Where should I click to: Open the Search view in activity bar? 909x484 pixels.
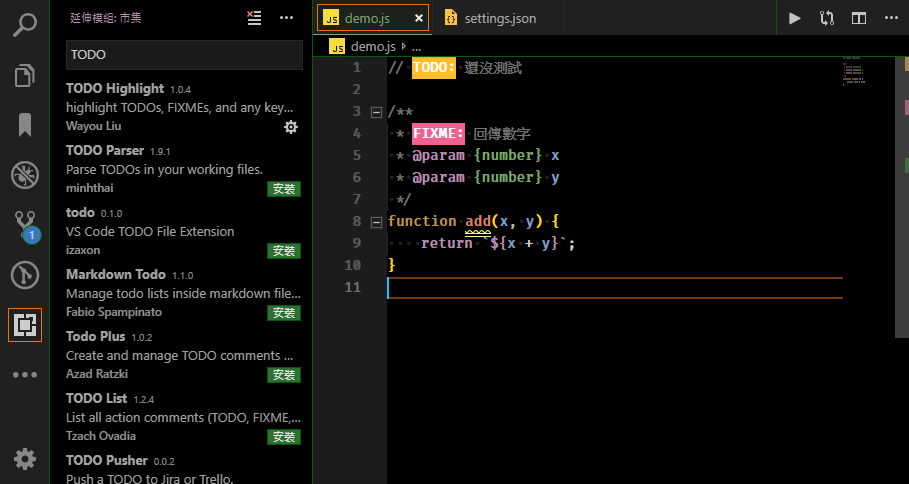pyautogui.click(x=25, y=26)
